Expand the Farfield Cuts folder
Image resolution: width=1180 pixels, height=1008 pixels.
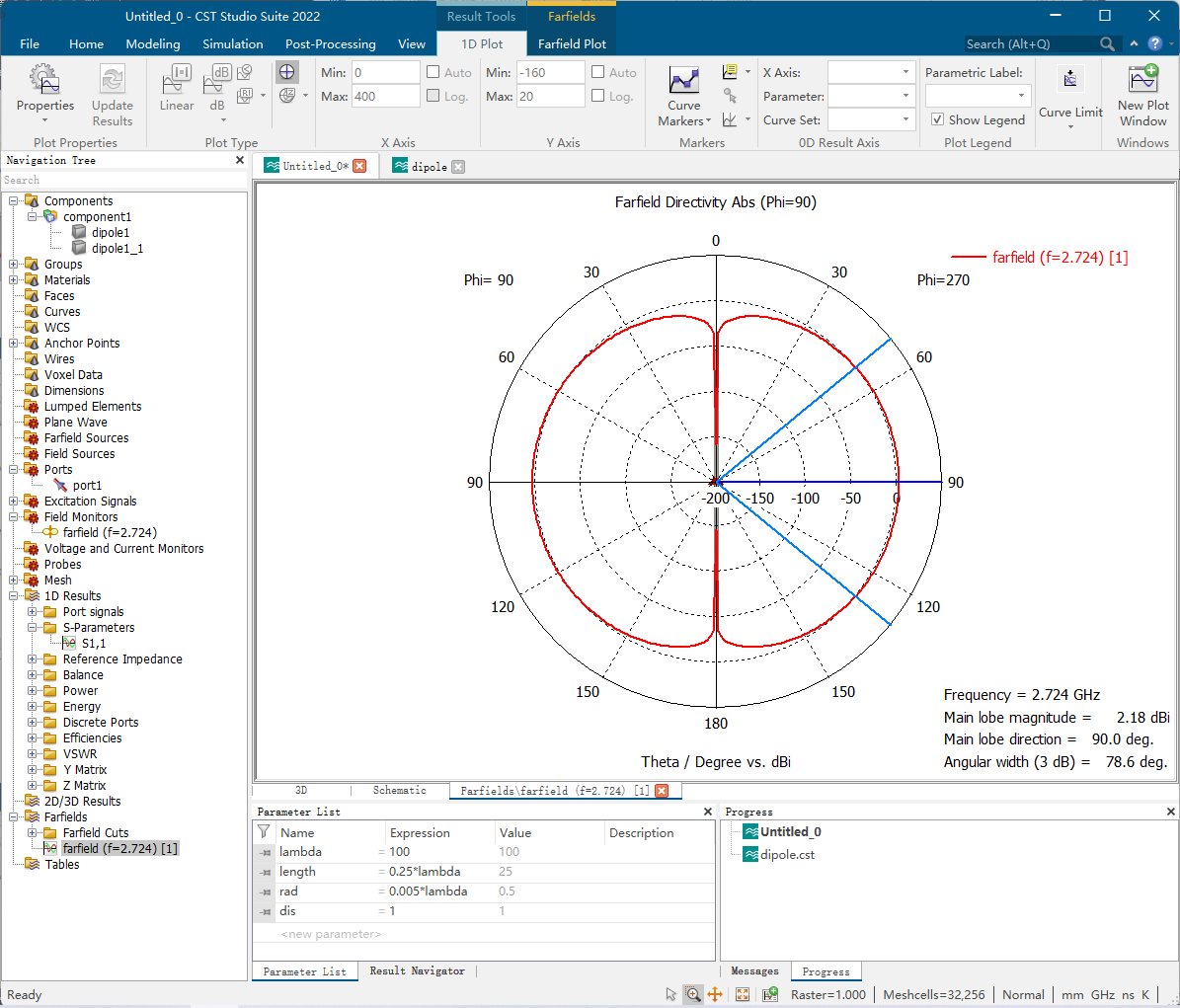(33, 832)
